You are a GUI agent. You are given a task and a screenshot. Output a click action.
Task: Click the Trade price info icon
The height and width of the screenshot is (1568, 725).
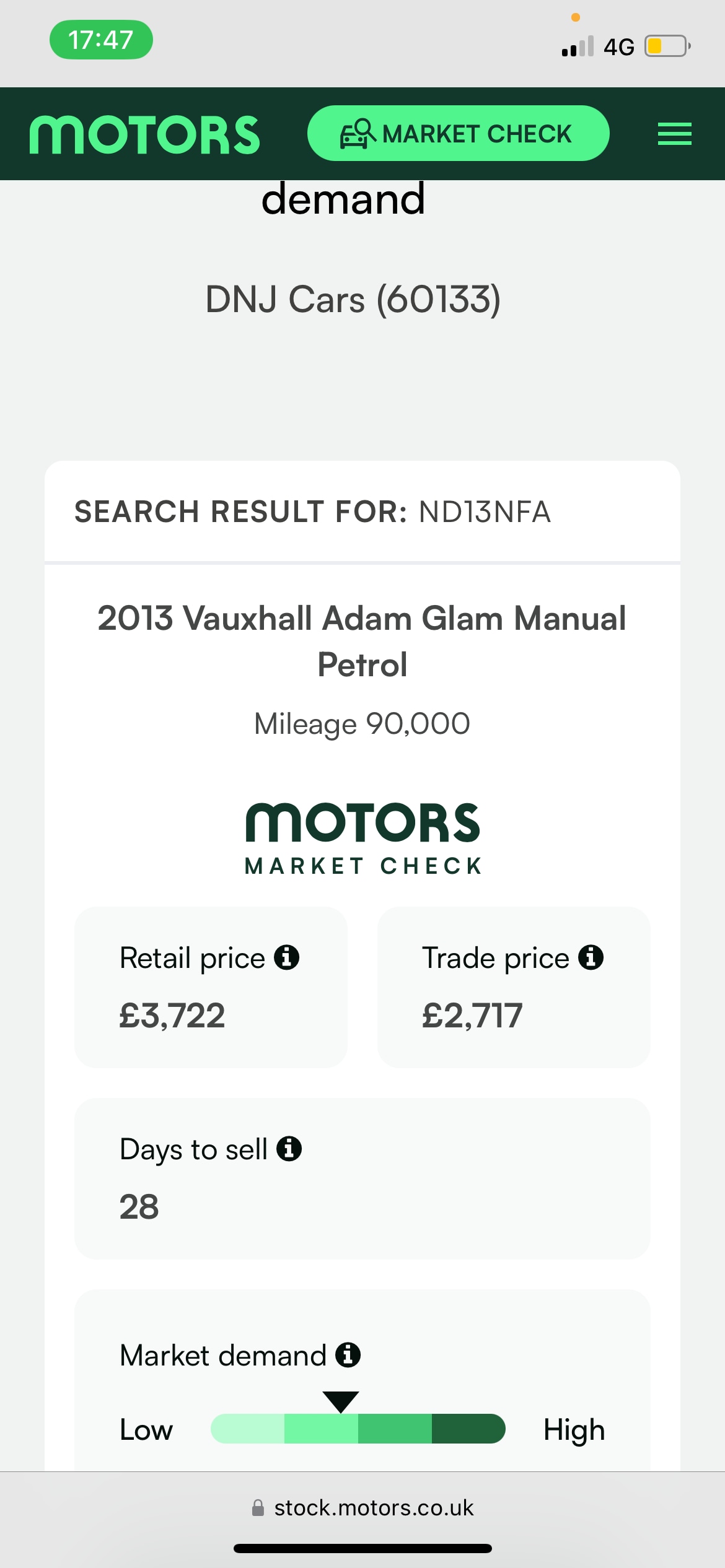point(591,957)
